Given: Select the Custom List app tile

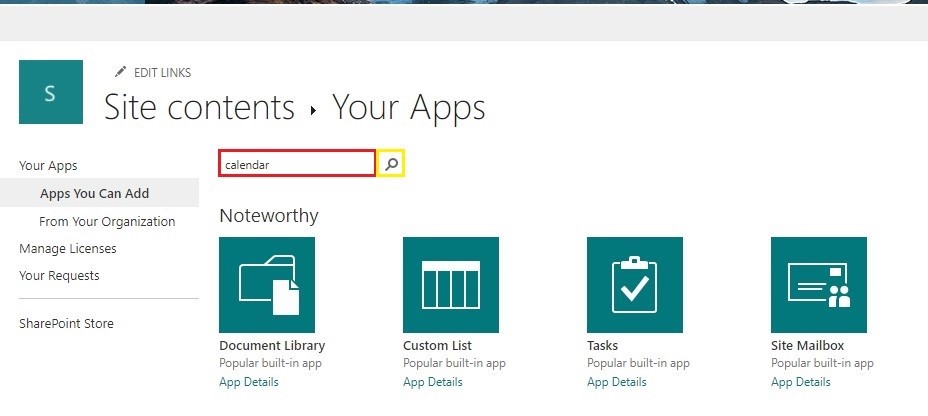Looking at the screenshot, I should (451, 285).
